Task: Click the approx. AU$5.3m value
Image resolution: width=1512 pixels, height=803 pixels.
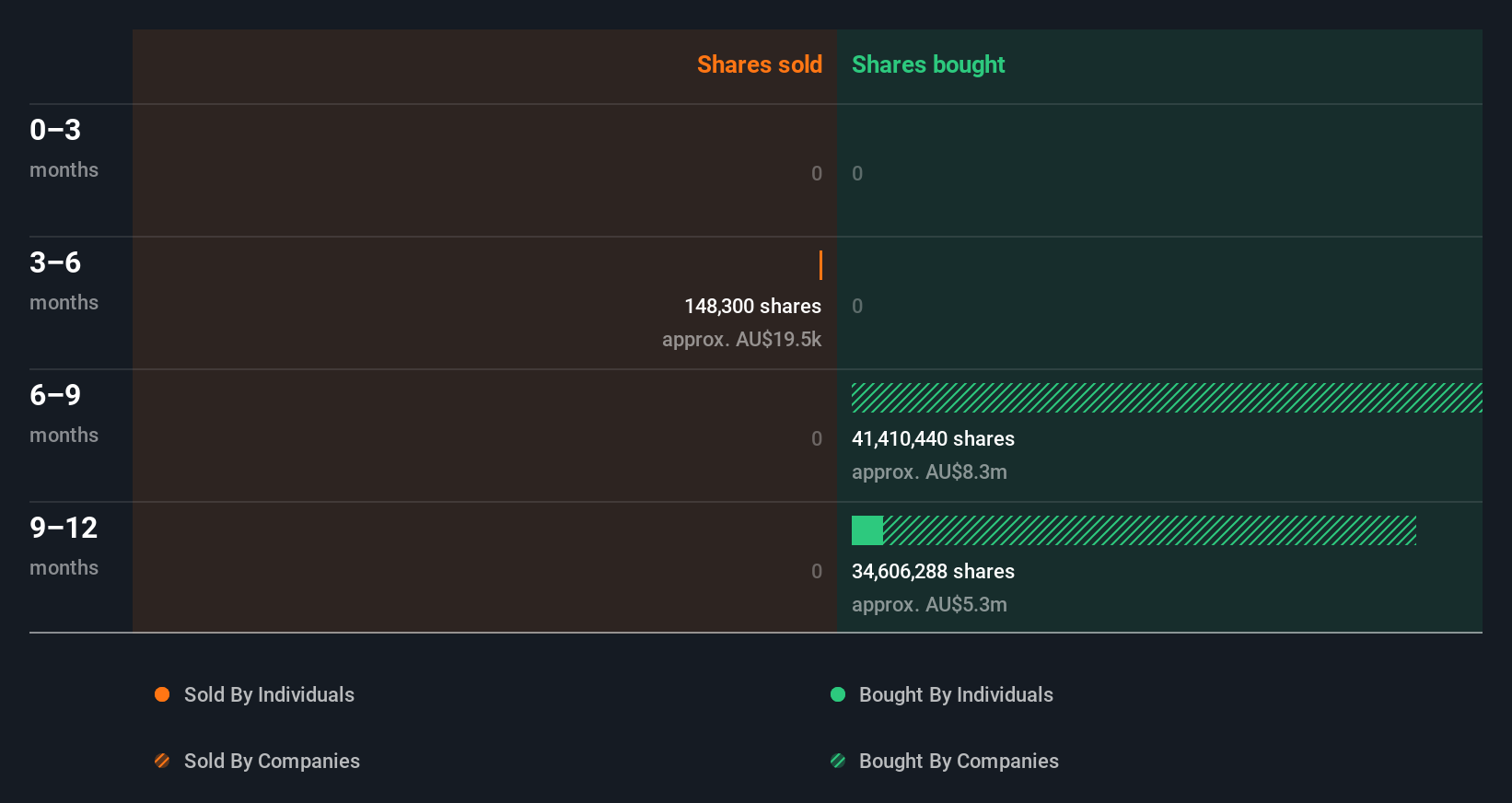Action: (929, 605)
